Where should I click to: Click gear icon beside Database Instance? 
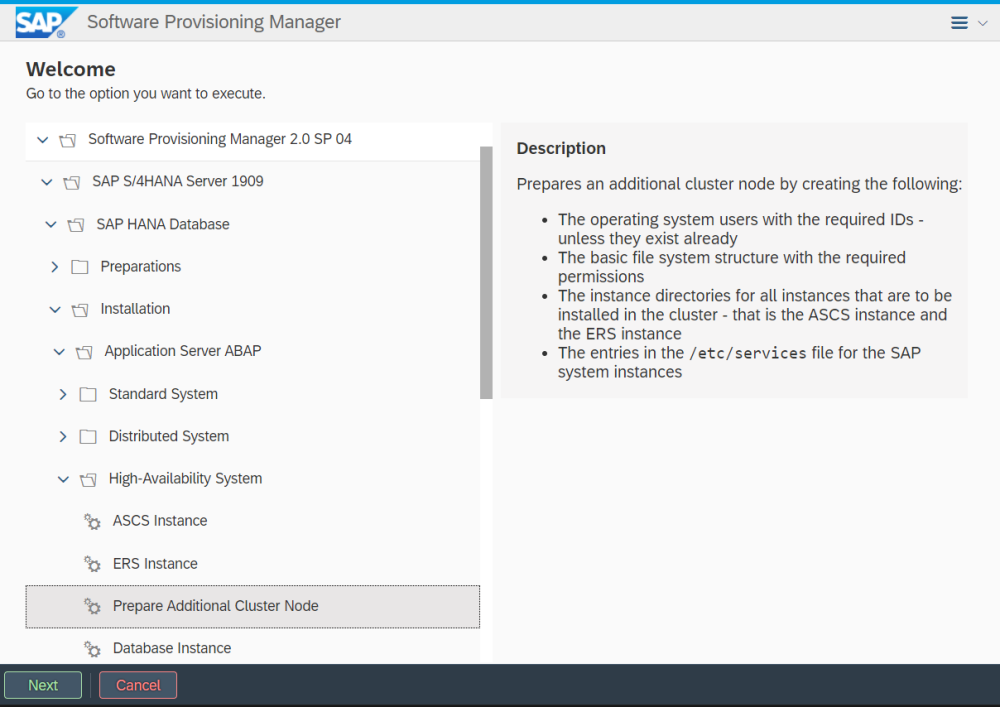92,649
